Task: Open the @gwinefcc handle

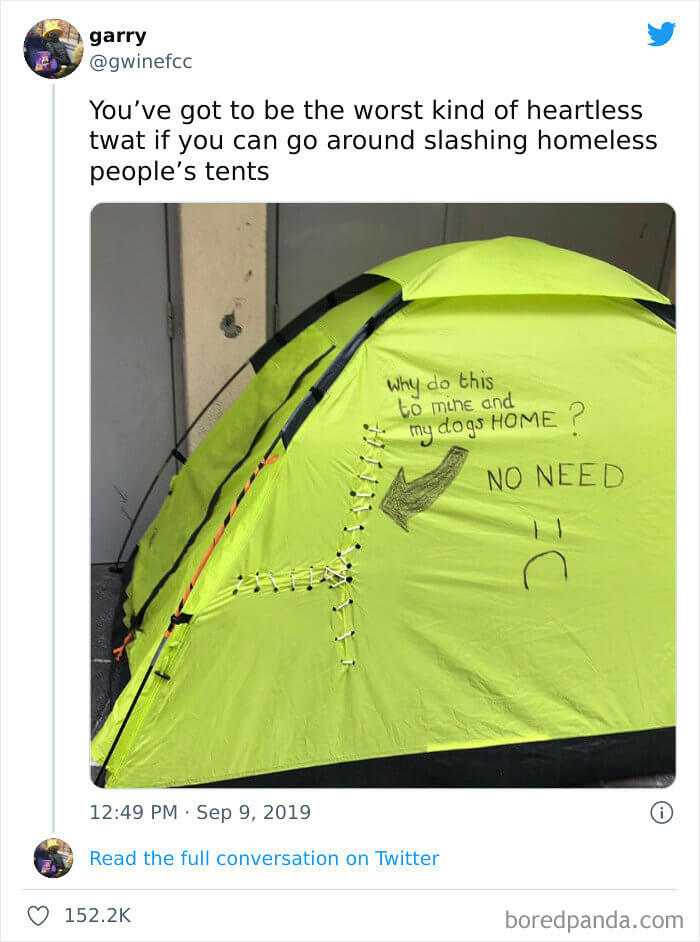Action: click(141, 61)
